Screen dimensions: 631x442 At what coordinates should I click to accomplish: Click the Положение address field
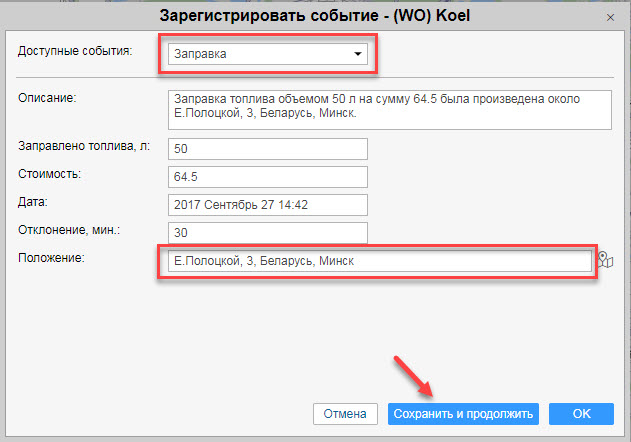(379, 261)
